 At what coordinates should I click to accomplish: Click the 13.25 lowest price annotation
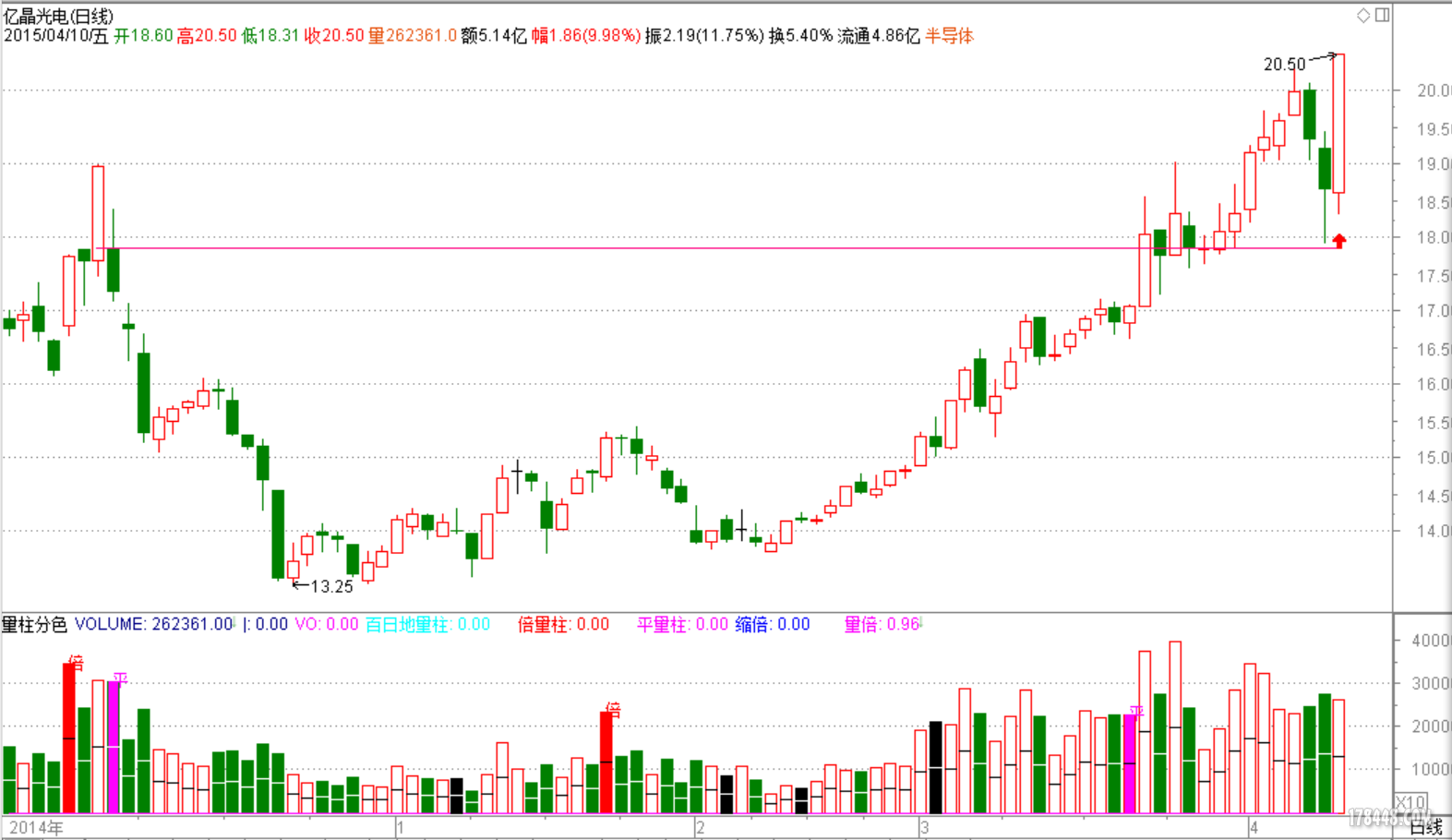pos(331,586)
